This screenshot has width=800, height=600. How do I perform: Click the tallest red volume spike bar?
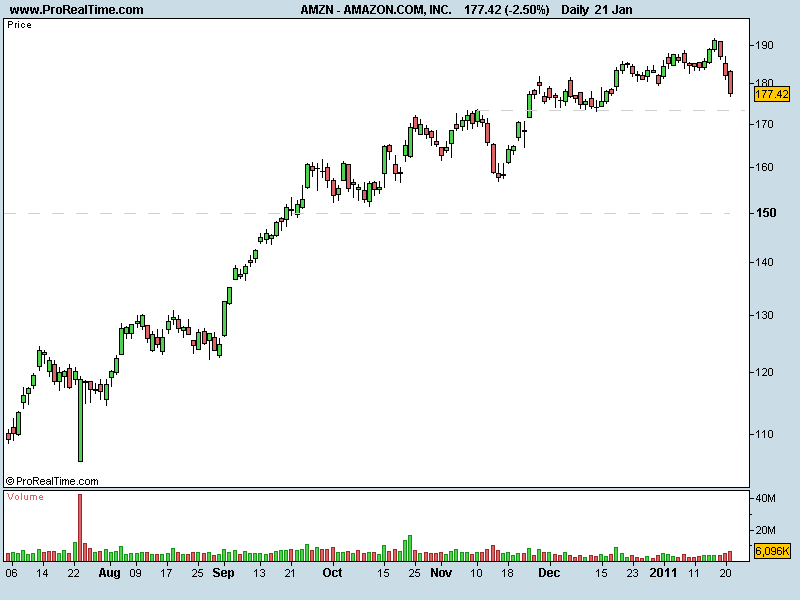click(80, 528)
